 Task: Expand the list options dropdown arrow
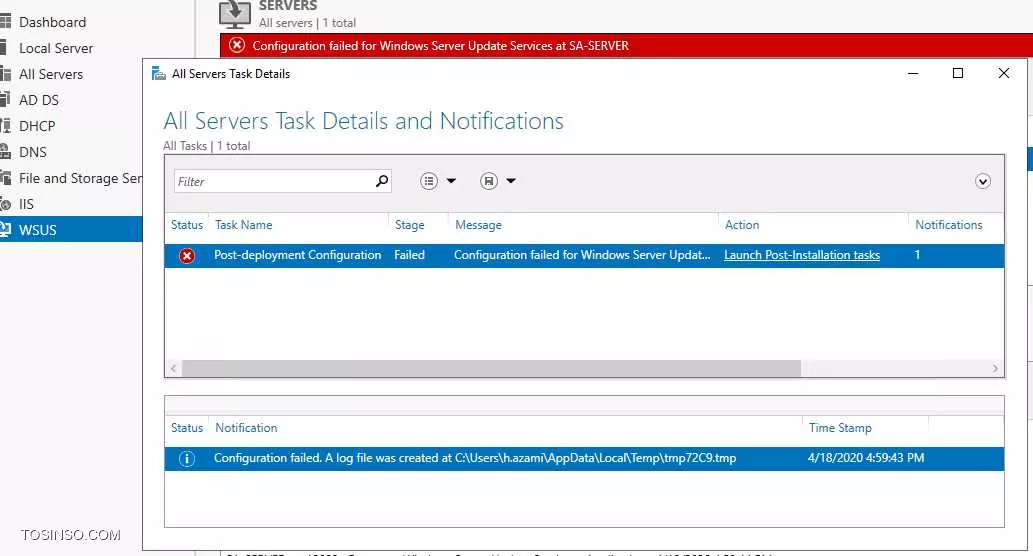[451, 181]
